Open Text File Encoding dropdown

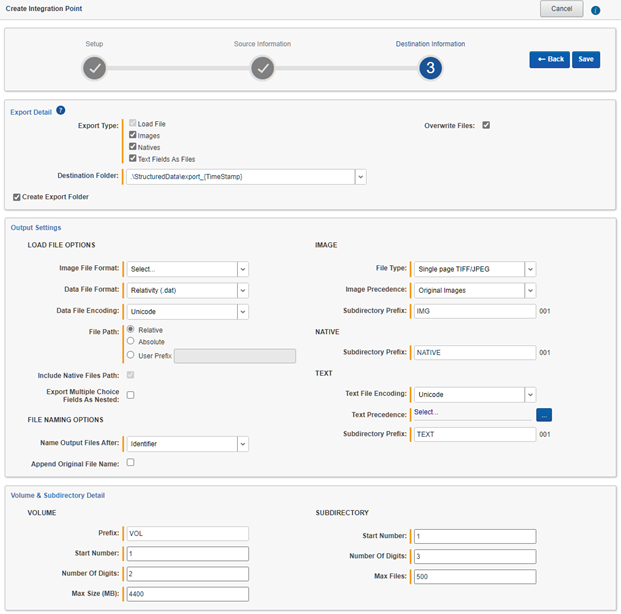point(530,395)
